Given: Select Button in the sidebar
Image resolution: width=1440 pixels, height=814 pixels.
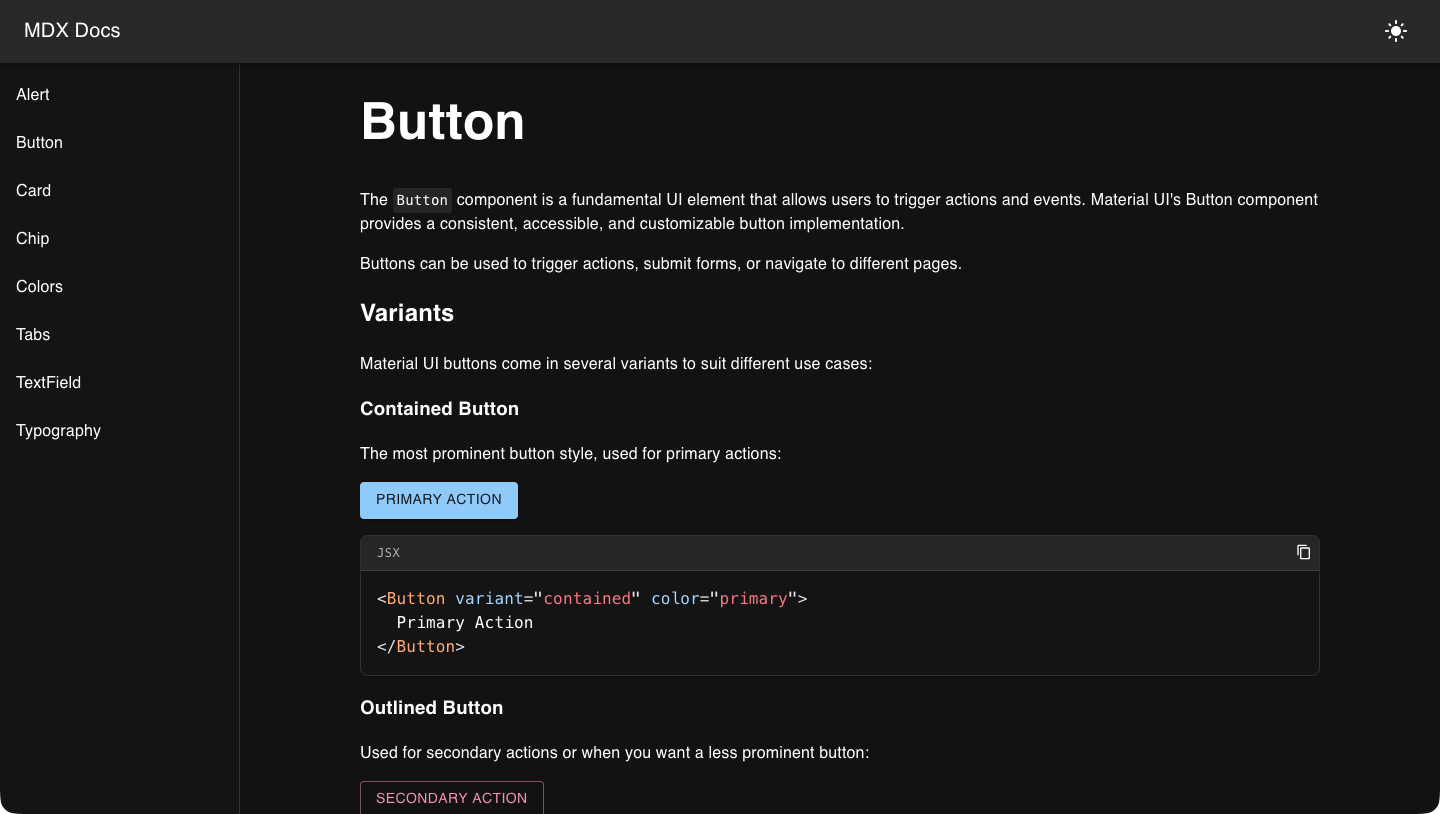Looking at the screenshot, I should (x=39, y=142).
